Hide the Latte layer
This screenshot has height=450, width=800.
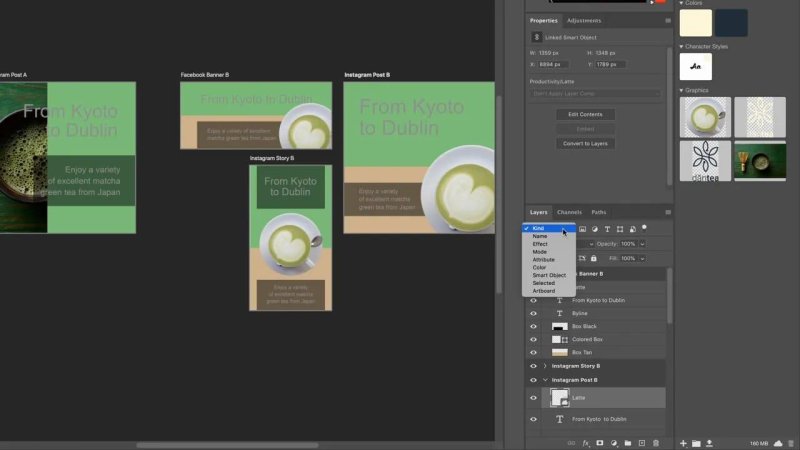point(533,398)
